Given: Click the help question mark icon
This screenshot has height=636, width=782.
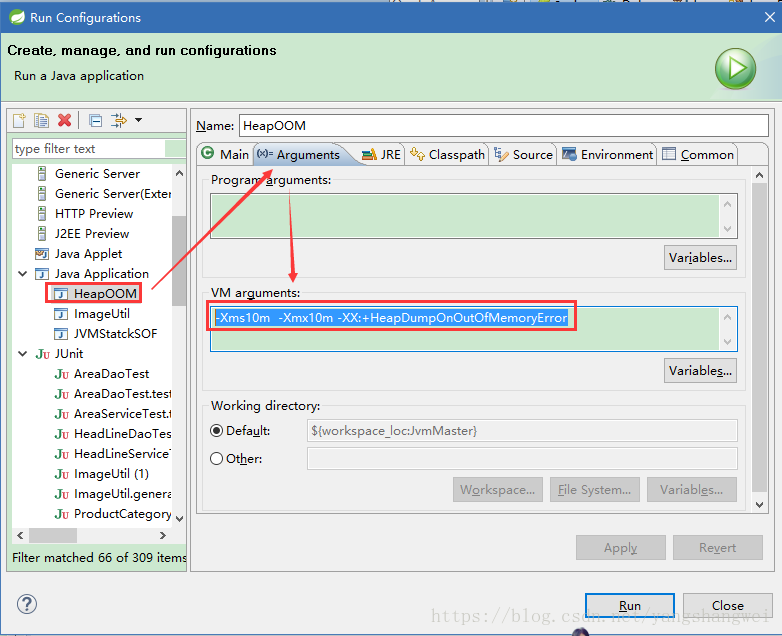Looking at the screenshot, I should (27, 604).
